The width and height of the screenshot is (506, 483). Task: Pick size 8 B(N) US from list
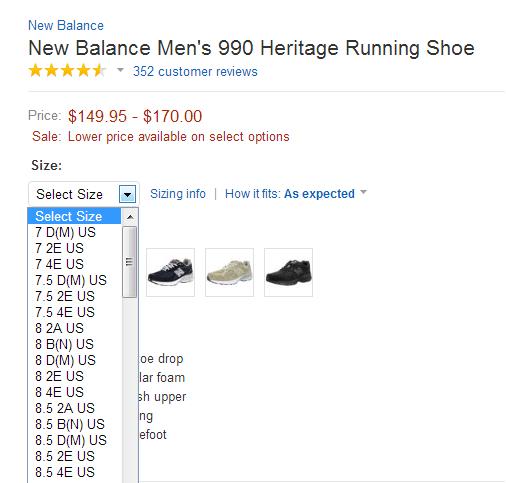pyautogui.click(x=75, y=344)
